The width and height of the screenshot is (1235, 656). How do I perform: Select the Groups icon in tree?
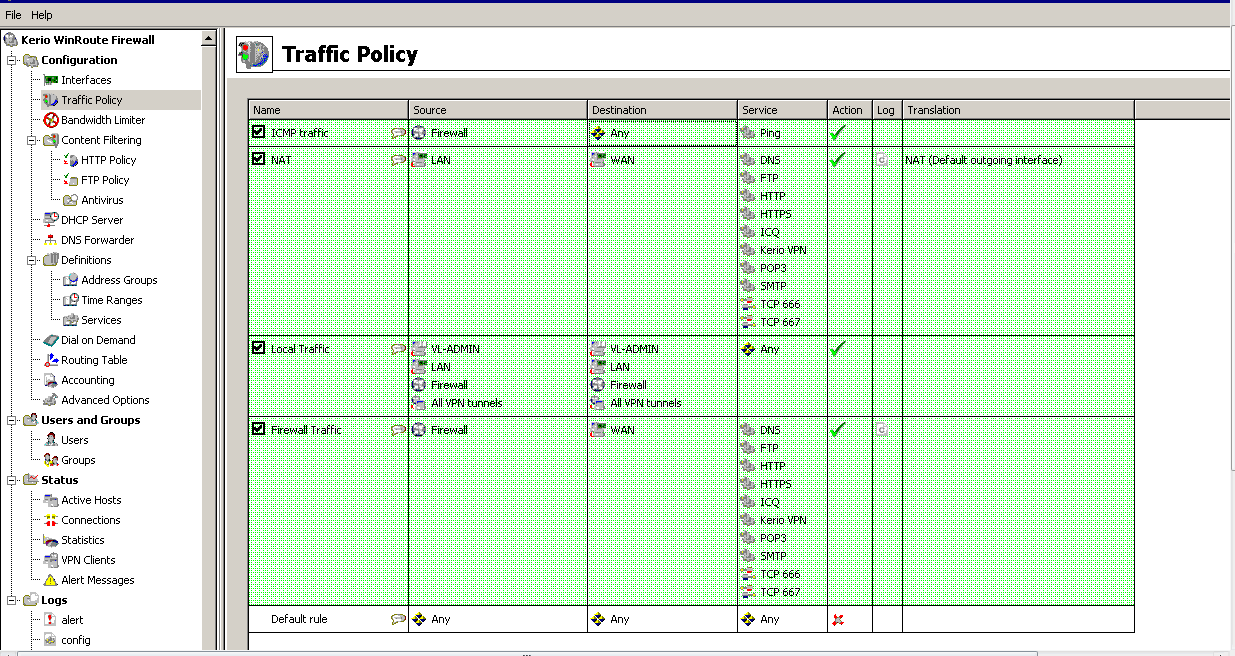51,460
